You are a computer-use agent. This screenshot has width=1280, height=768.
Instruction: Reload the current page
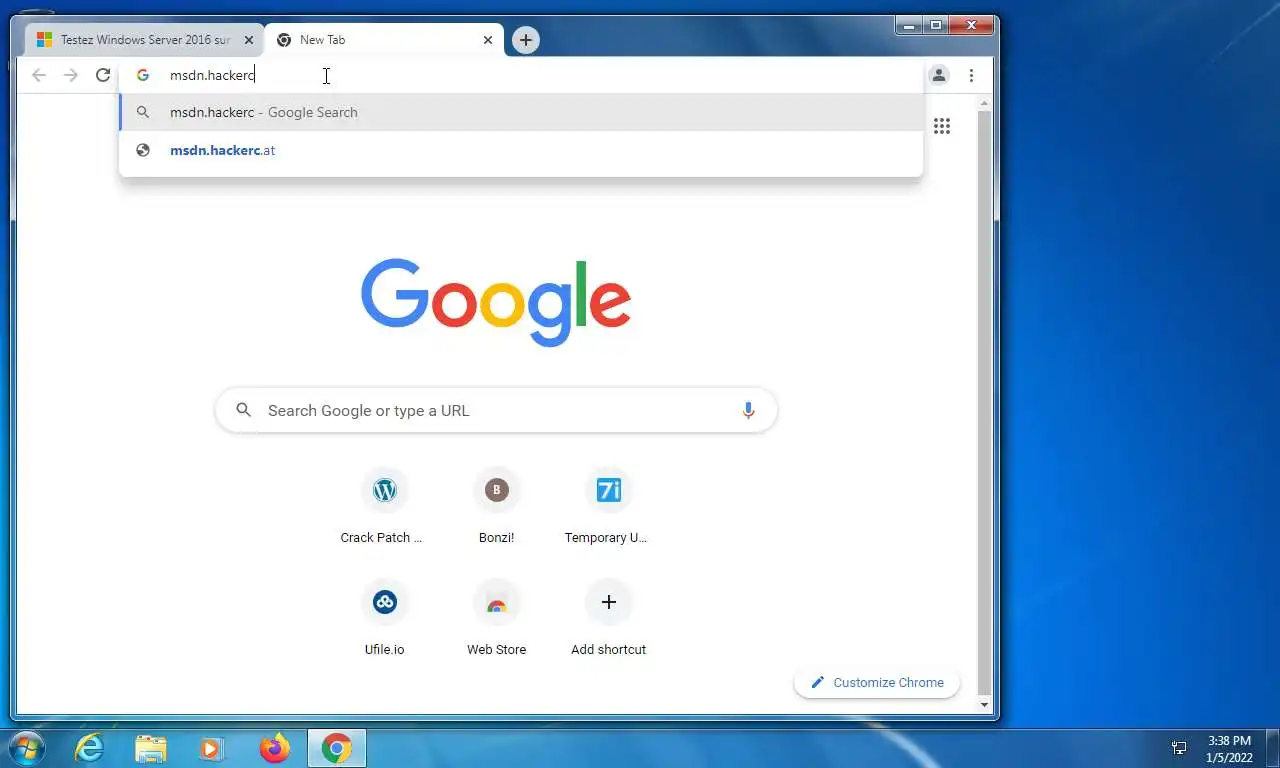(x=103, y=75)
